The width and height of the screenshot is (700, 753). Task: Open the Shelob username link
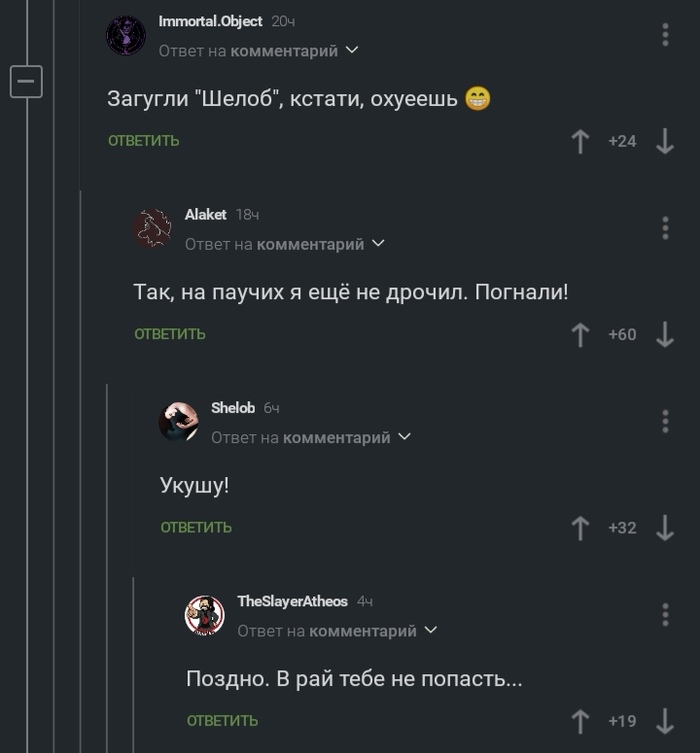point(233,408)
